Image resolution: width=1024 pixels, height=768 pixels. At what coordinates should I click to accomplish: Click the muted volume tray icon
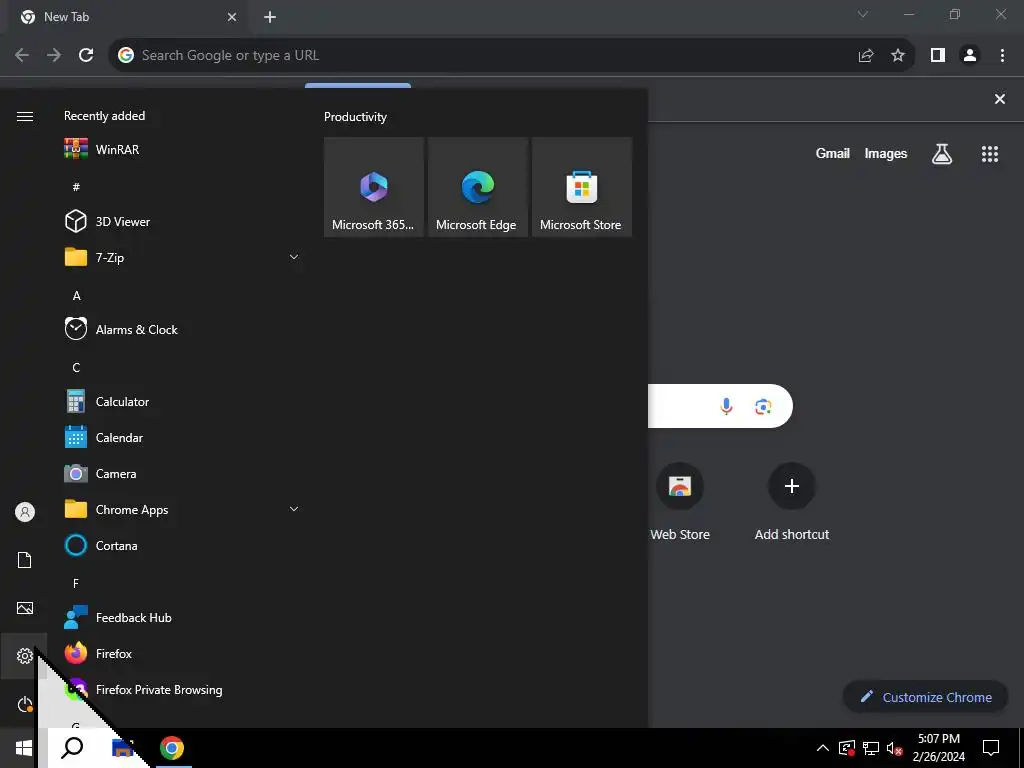[x=894, y=748]
